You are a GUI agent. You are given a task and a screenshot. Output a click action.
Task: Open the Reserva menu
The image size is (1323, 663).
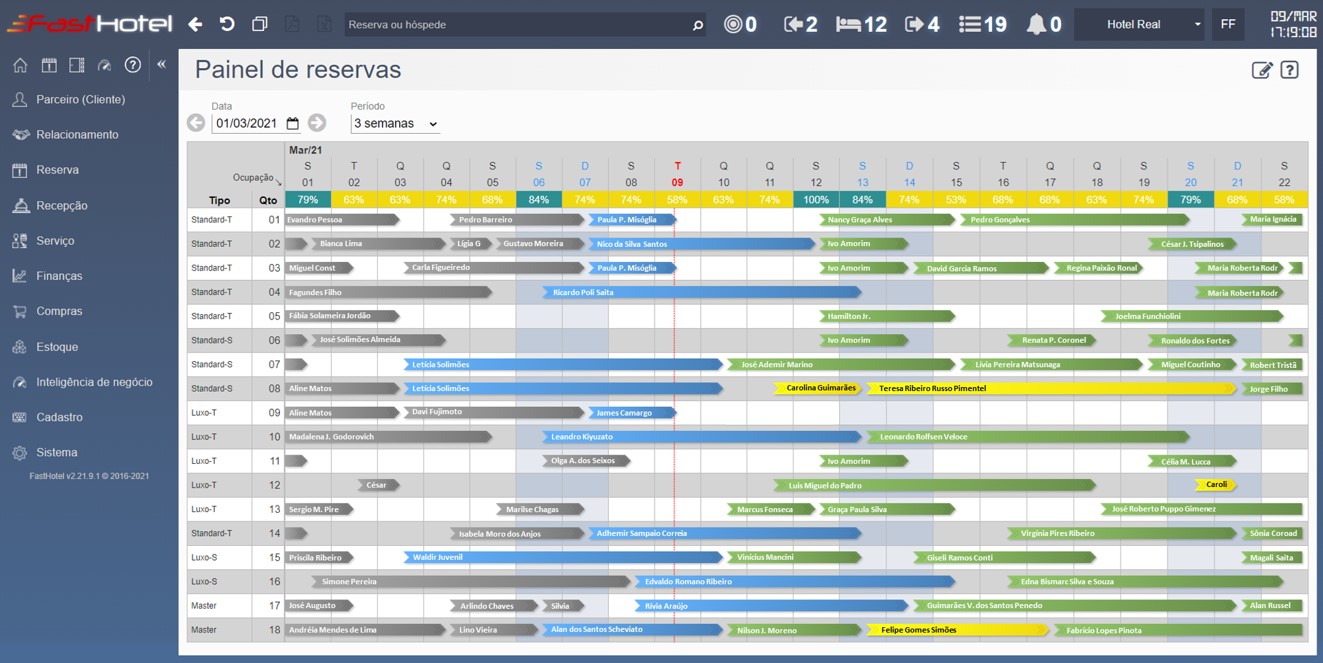click(57, 170)
